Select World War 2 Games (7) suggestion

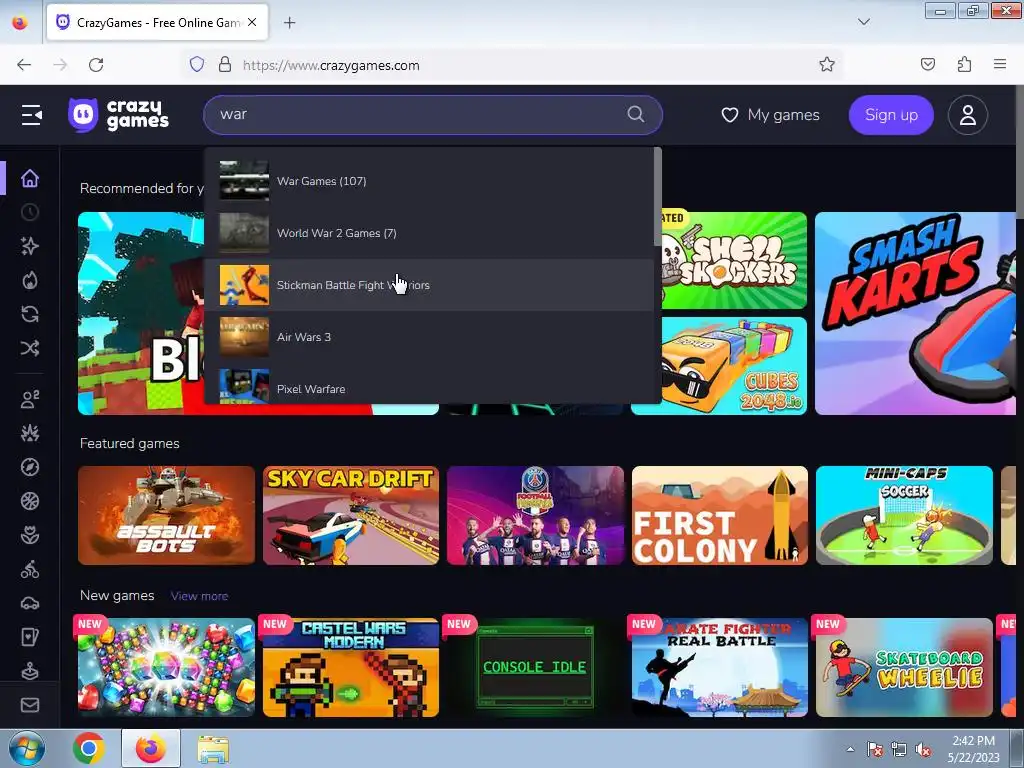[429, 233]
